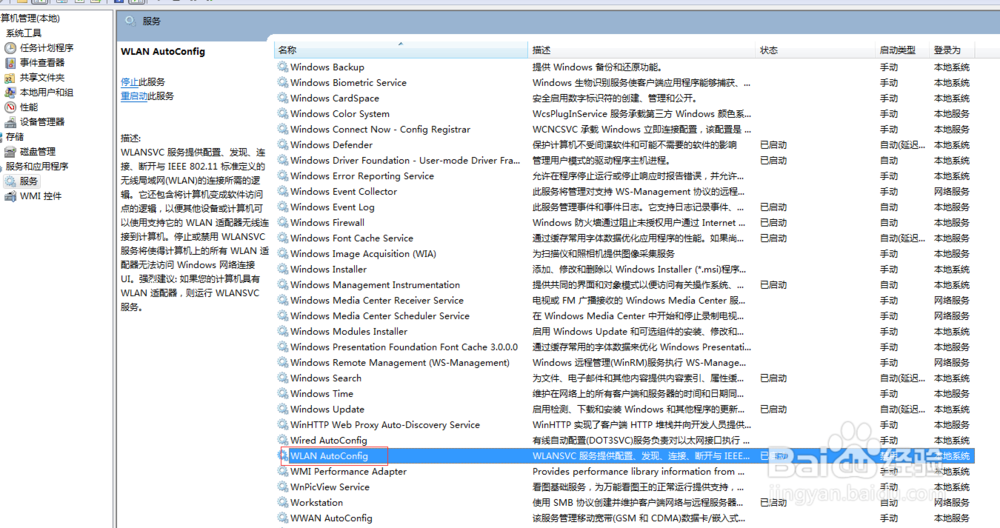Screen dimensions: 1000x528
Task: Select 服务和应用程序 in the tree
Action: click(37, 166)
